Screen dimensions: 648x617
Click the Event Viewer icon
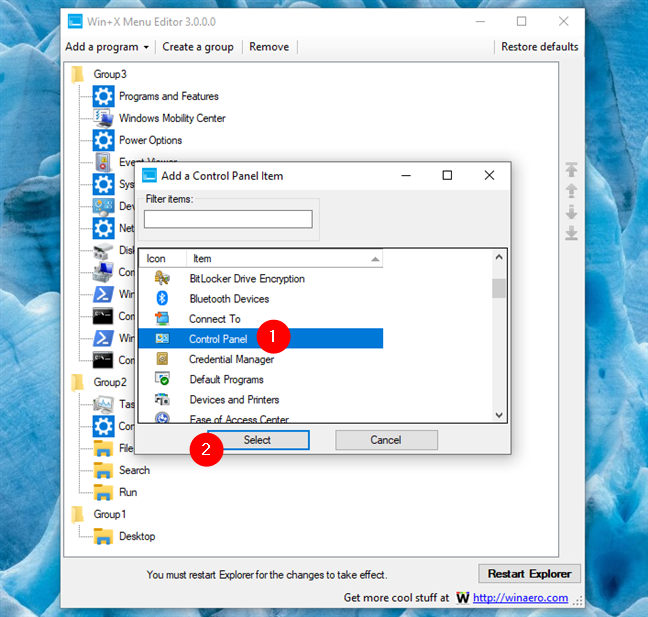(103, 162)
